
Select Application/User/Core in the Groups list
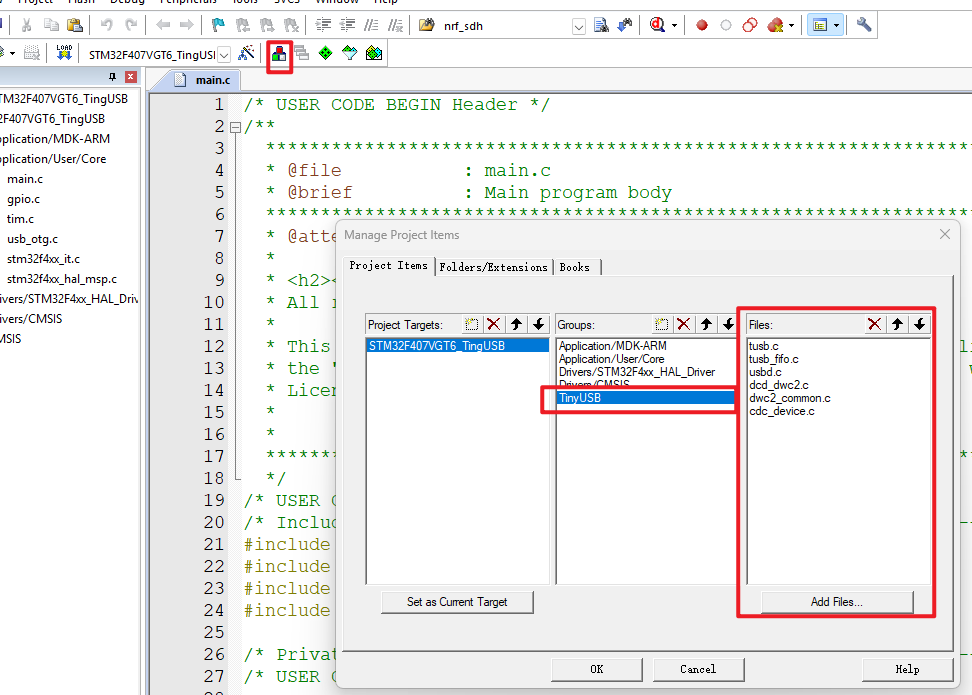pyautogui.click(x=645, y=359)
